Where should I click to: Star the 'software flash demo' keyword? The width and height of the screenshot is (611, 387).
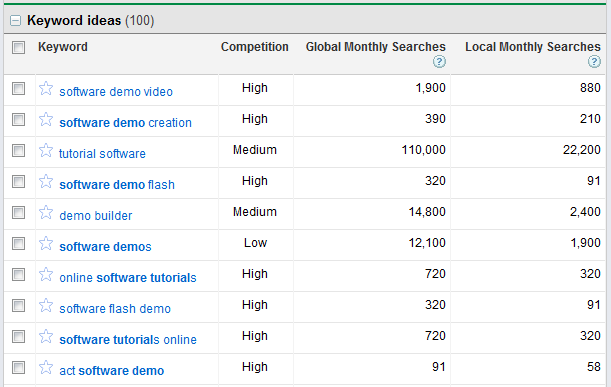click(x=46, y=305)
